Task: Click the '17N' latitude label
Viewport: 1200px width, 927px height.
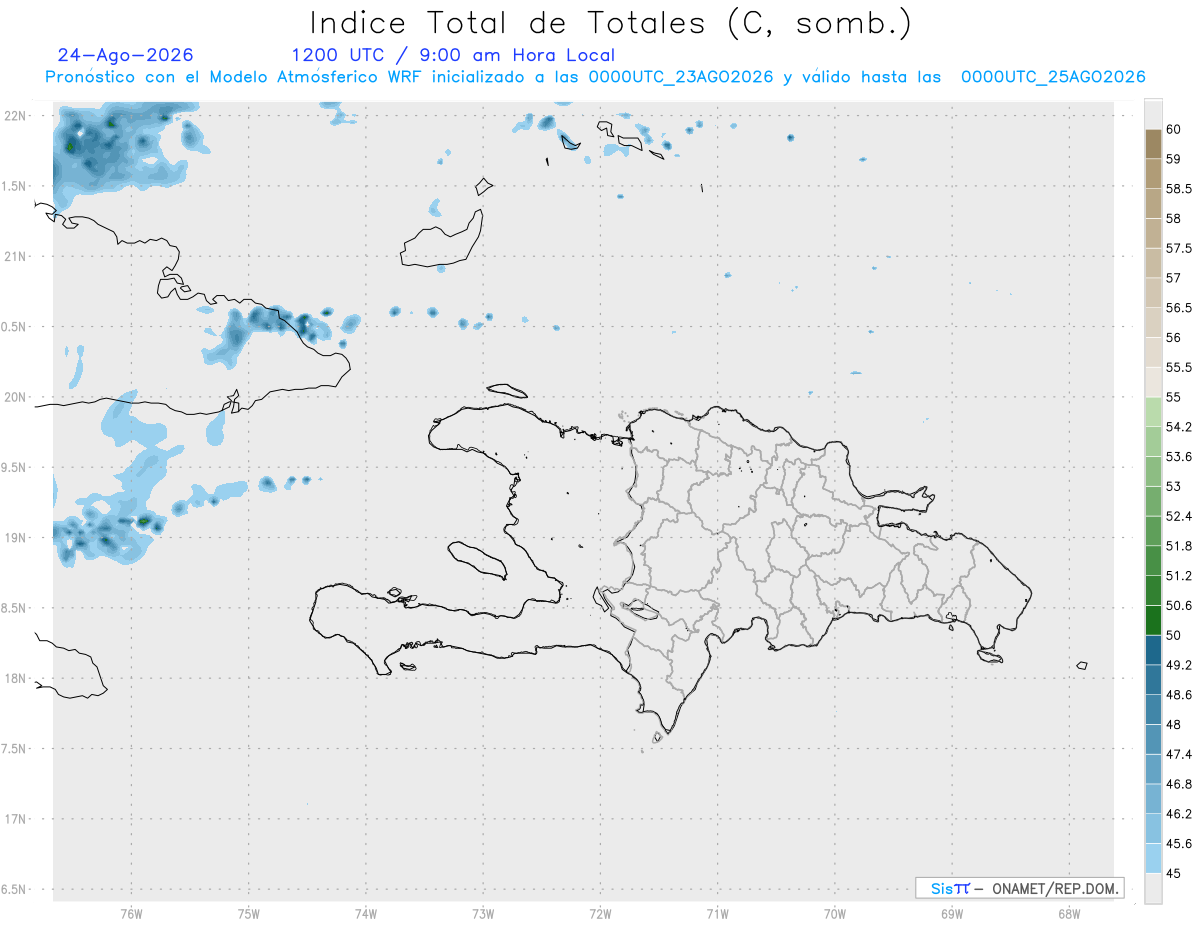Action: tap(15, 819)
